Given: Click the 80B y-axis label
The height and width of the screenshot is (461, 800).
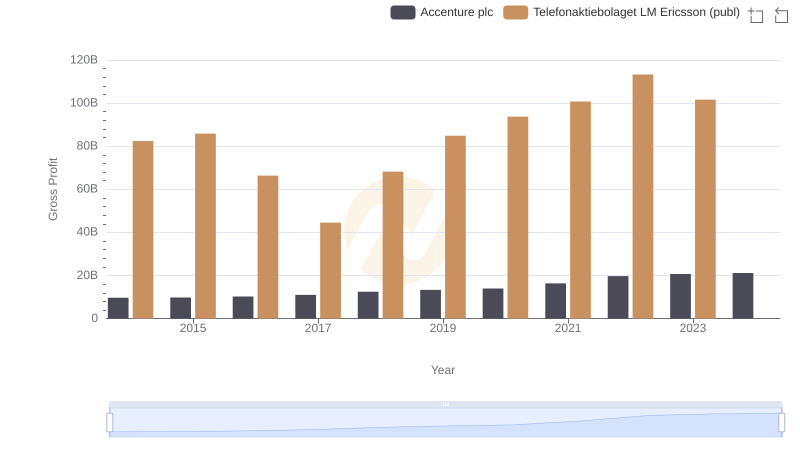Looking at the screenshot, I should 87,146.
